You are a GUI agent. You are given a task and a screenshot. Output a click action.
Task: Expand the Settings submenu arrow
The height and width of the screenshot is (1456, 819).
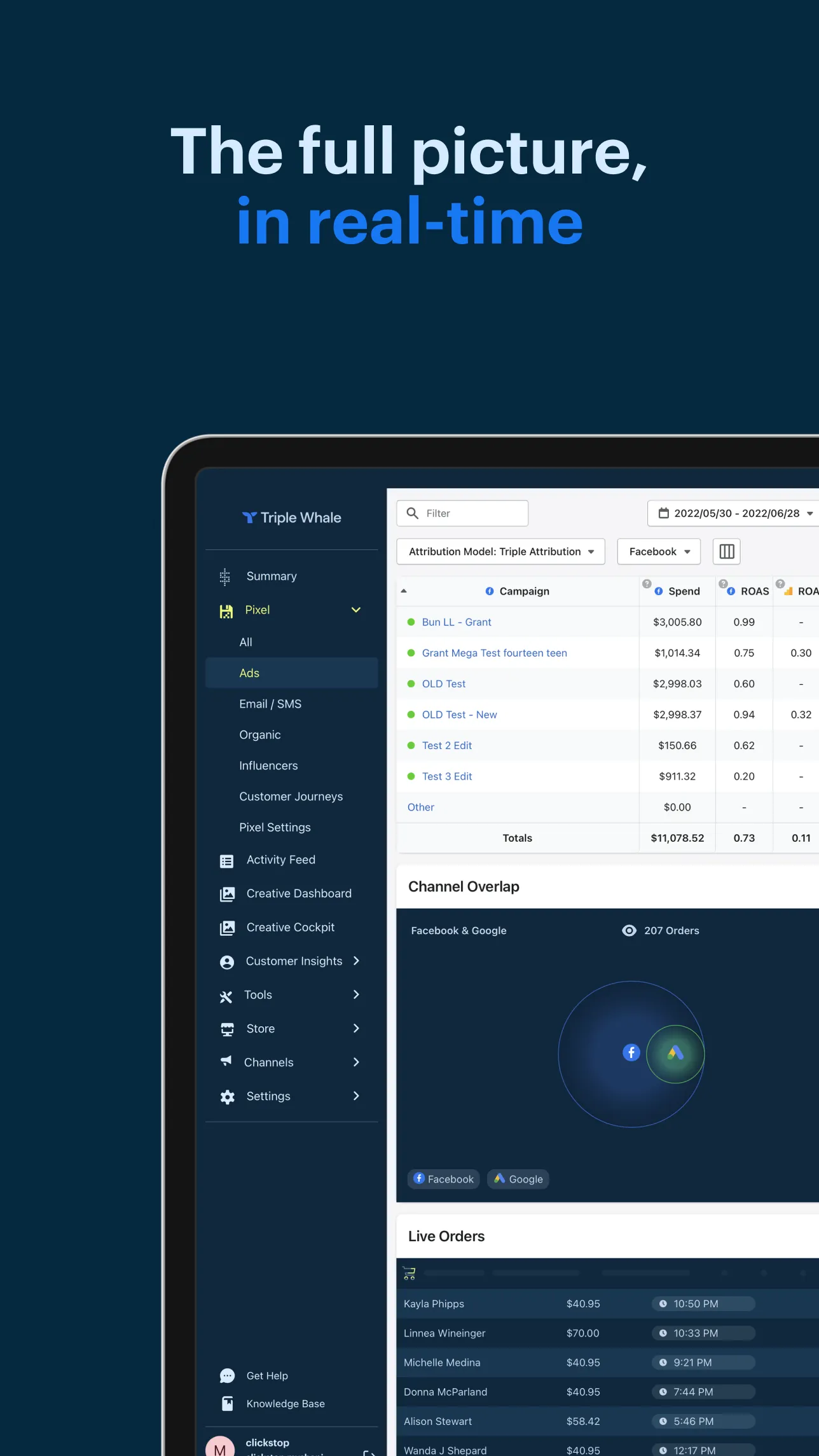[356, 1095]
